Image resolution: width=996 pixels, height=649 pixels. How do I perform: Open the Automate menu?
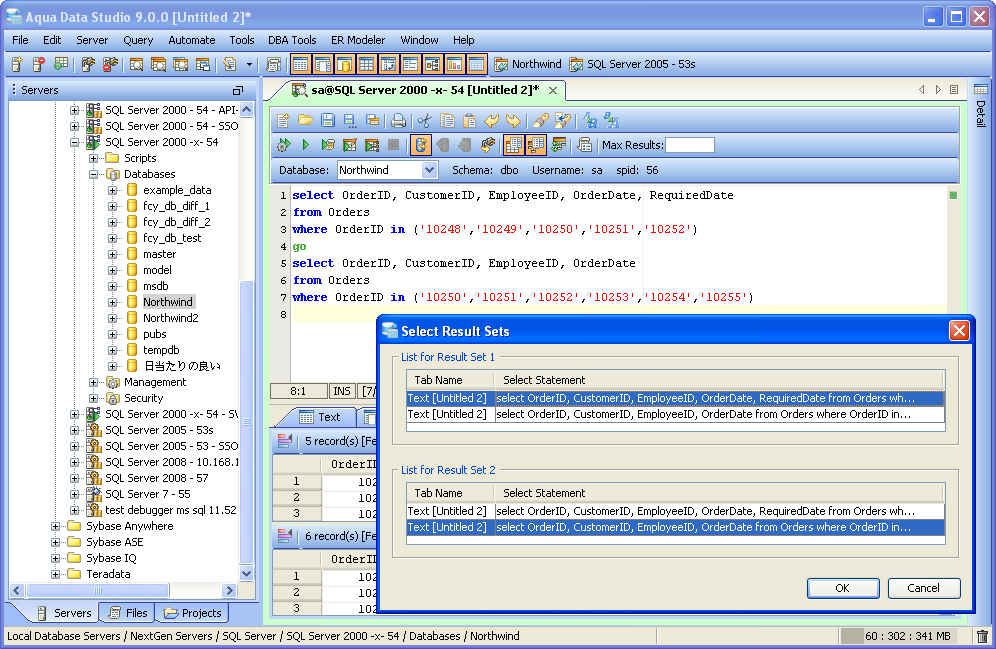coord(192,40)
